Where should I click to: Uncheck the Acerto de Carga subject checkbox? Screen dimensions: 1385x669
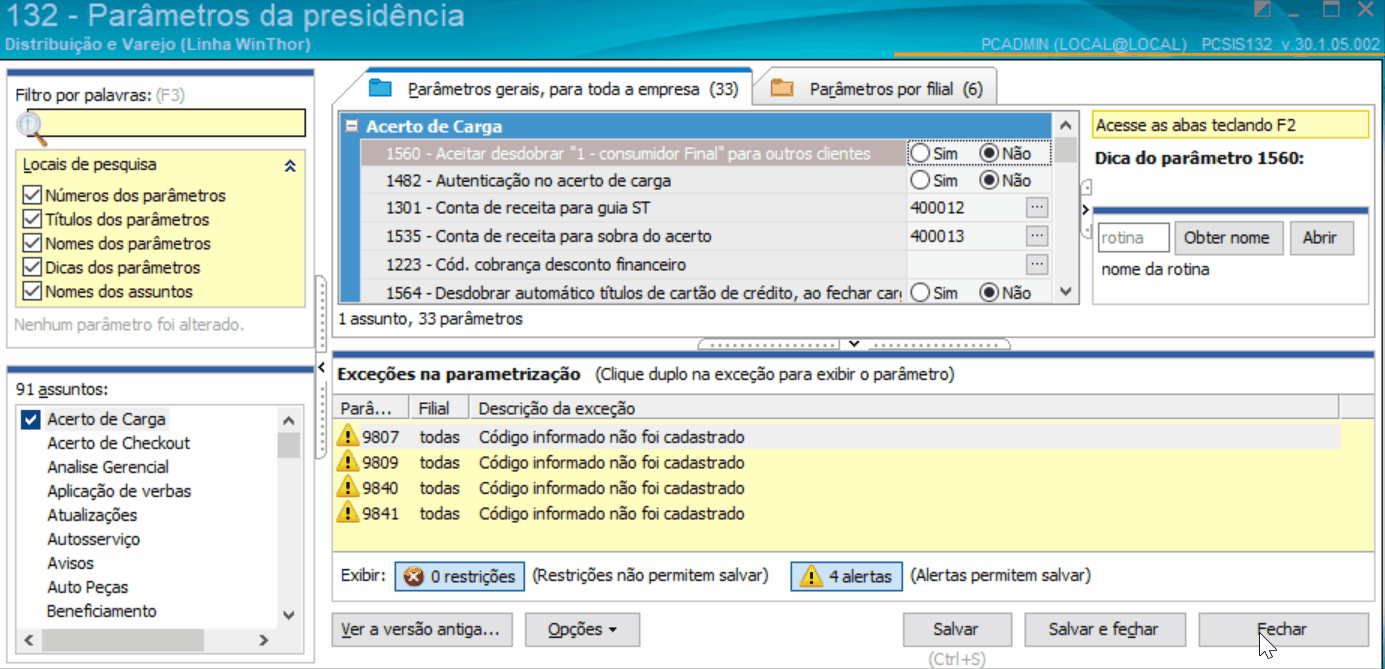[30, 419]
